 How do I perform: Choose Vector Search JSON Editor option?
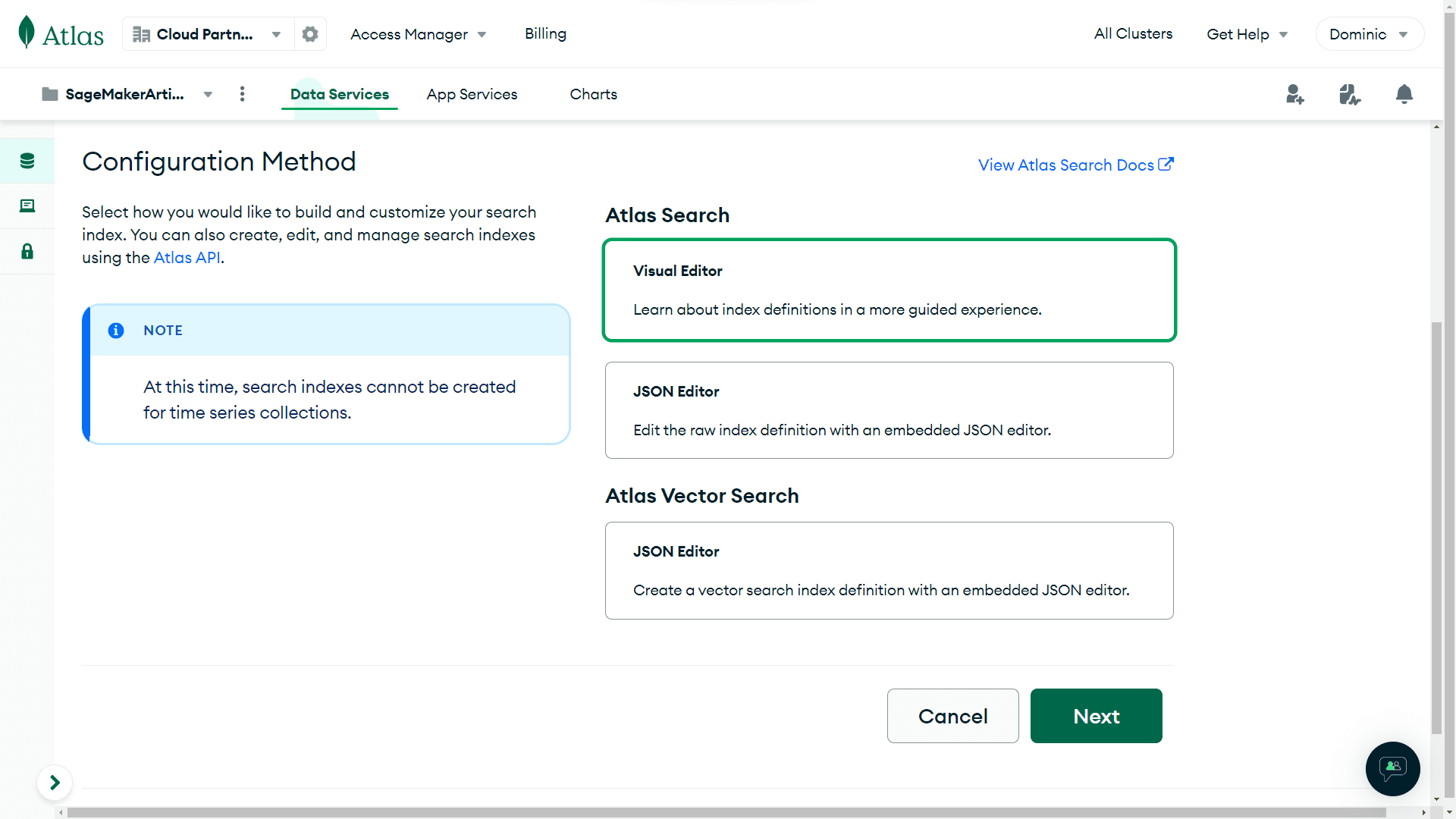click(889, 570)
